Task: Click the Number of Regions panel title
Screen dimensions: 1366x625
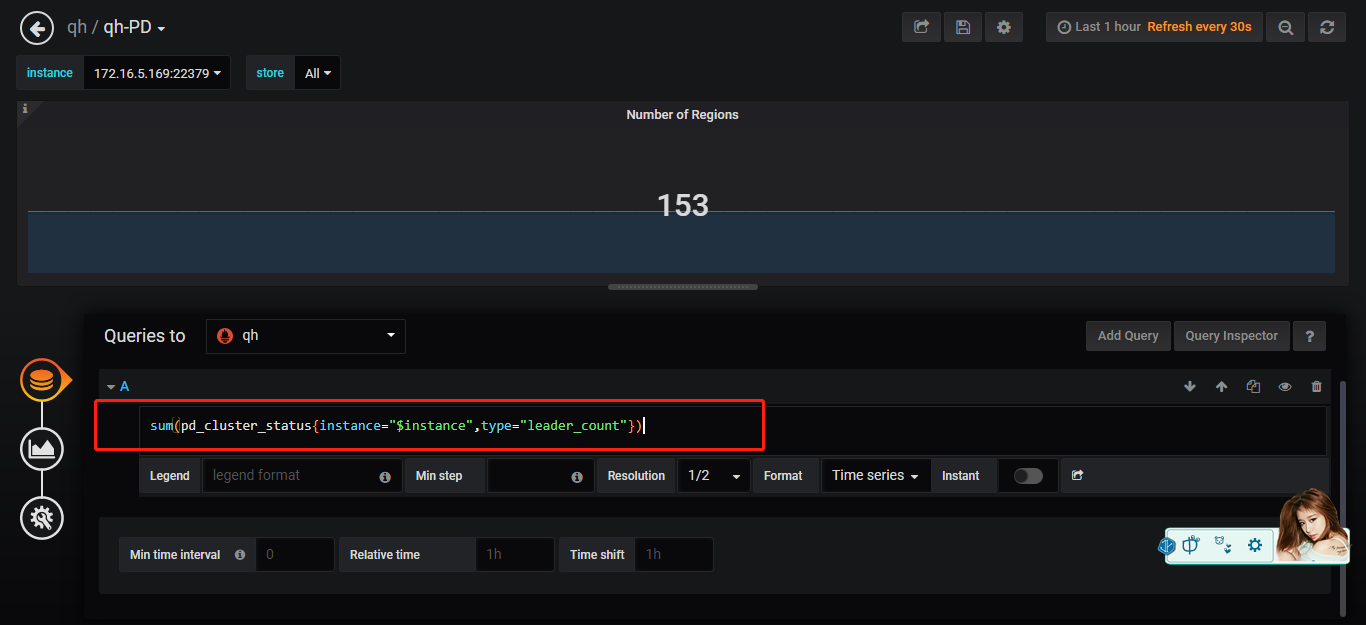Action: pos(682,115)
